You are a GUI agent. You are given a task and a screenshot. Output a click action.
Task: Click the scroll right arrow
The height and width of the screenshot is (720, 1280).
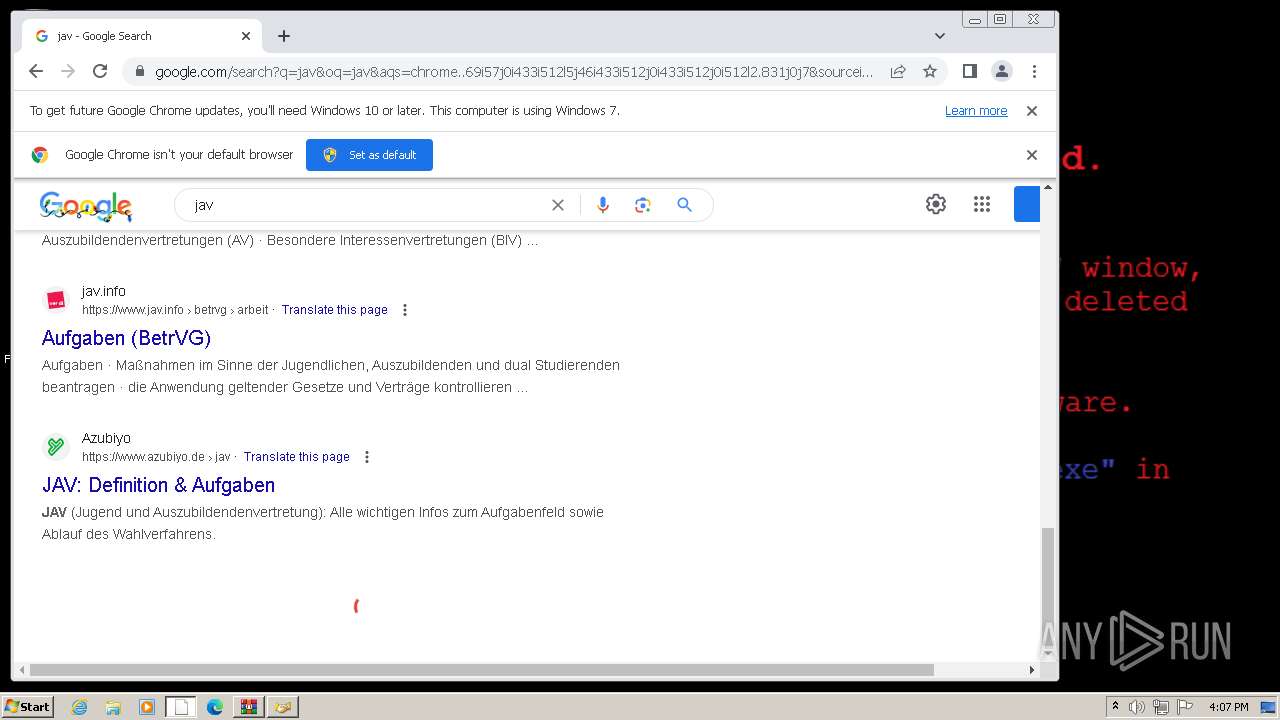coord(1032,670)
